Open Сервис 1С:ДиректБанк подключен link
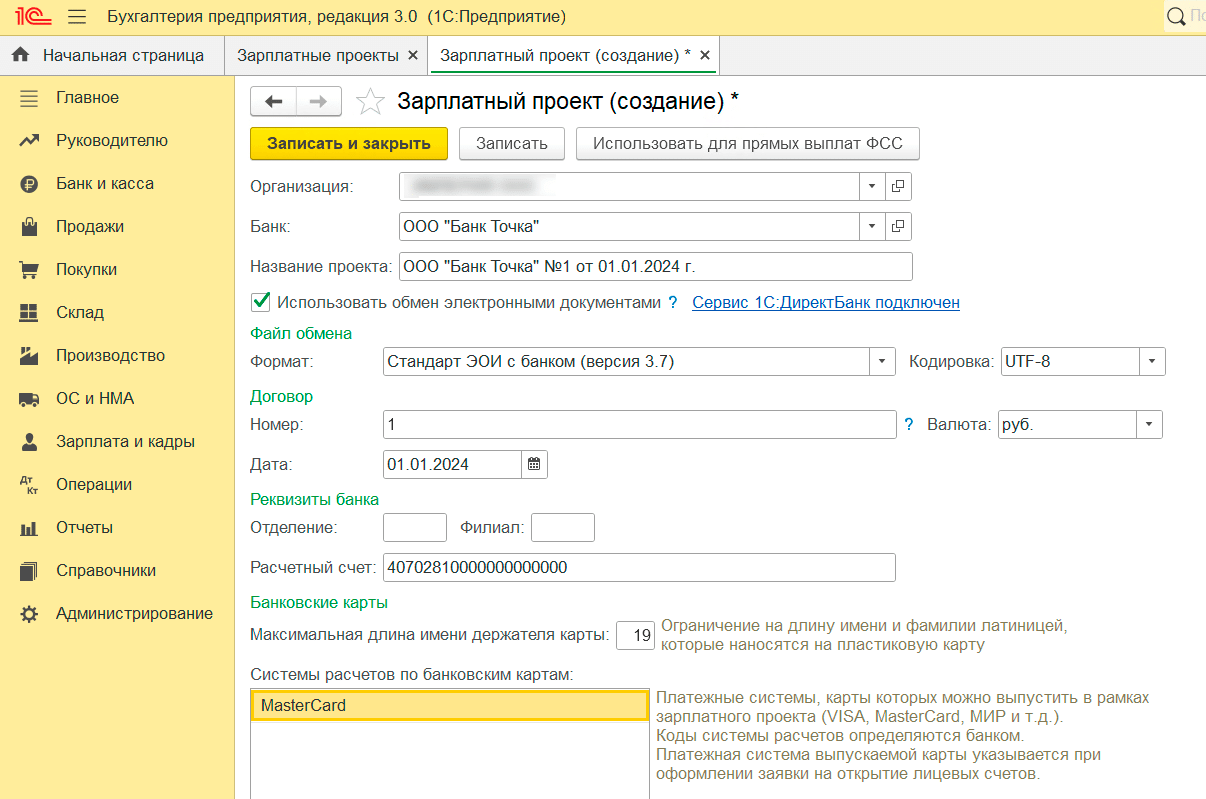Screen dimensions: 1206x799 pos(825,302)
